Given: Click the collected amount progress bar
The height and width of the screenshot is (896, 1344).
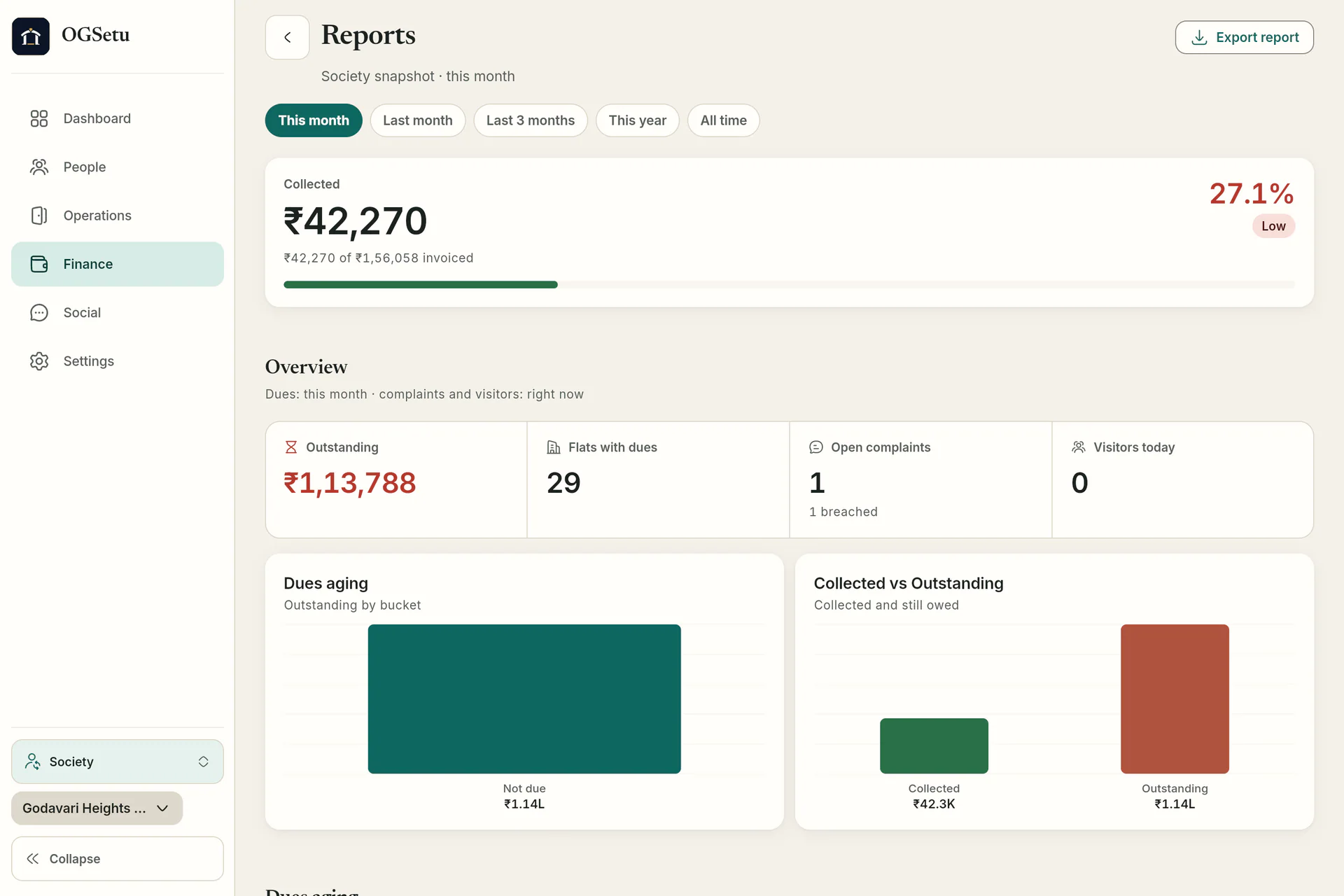Looking at the screenshot, I should (789, 285).
